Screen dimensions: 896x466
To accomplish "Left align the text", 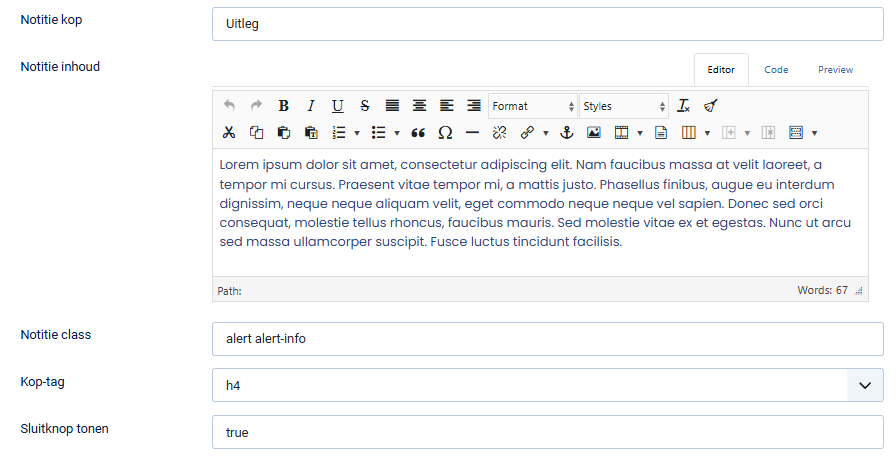I will [446, 106].
